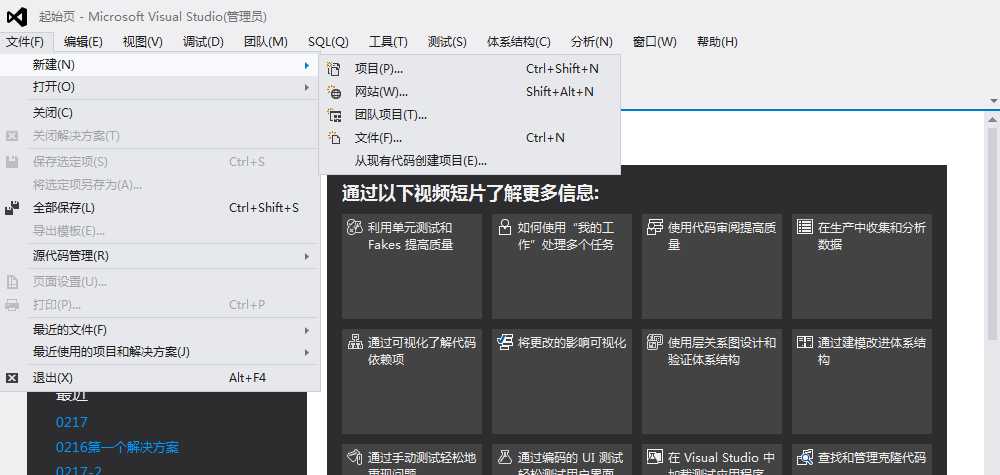Expand the 新建(N) submenu arrow
The image size is (1000, 475).
point(307,65)
